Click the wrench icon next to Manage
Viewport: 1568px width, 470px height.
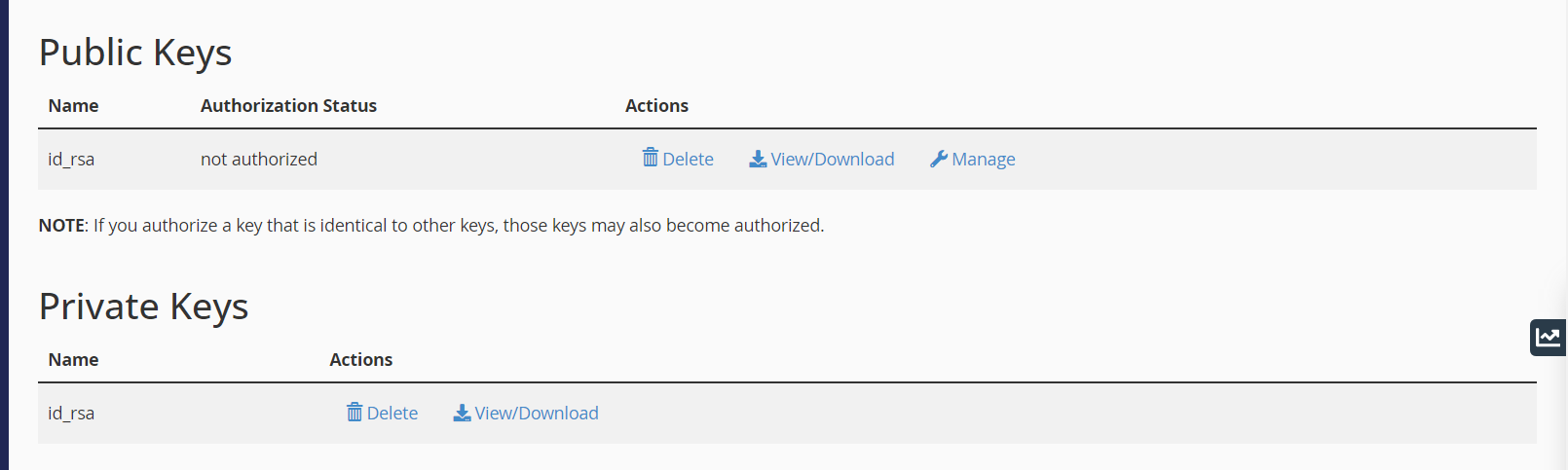point(939,159)
